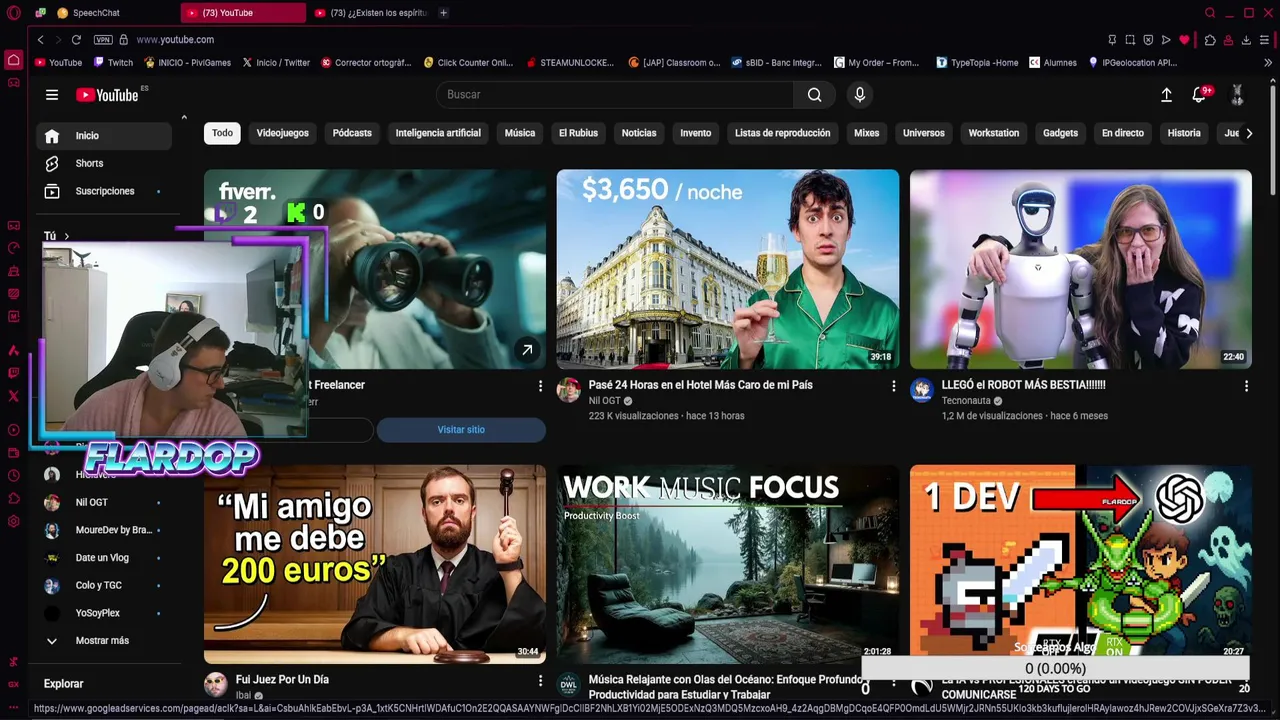Open the WORK MUSIC FOCUS thumbnail
The width and height of the screenshot is (1280, 720).
[x=728, y=563]
